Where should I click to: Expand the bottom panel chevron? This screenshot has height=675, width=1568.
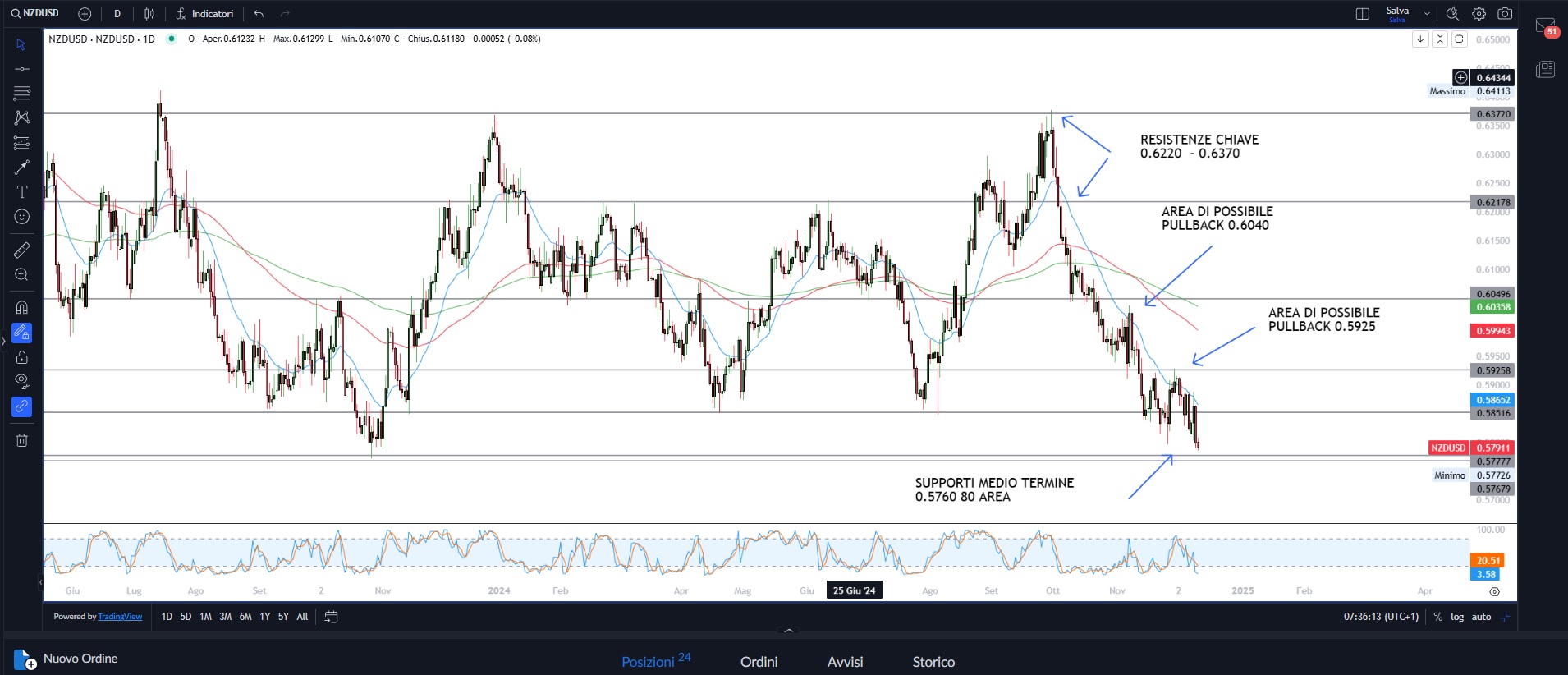click(789, 631)
